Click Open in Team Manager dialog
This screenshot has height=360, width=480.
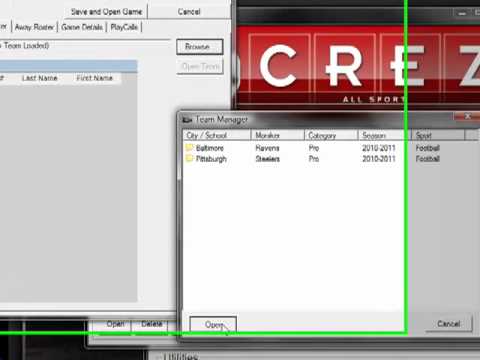click(213, 324)
